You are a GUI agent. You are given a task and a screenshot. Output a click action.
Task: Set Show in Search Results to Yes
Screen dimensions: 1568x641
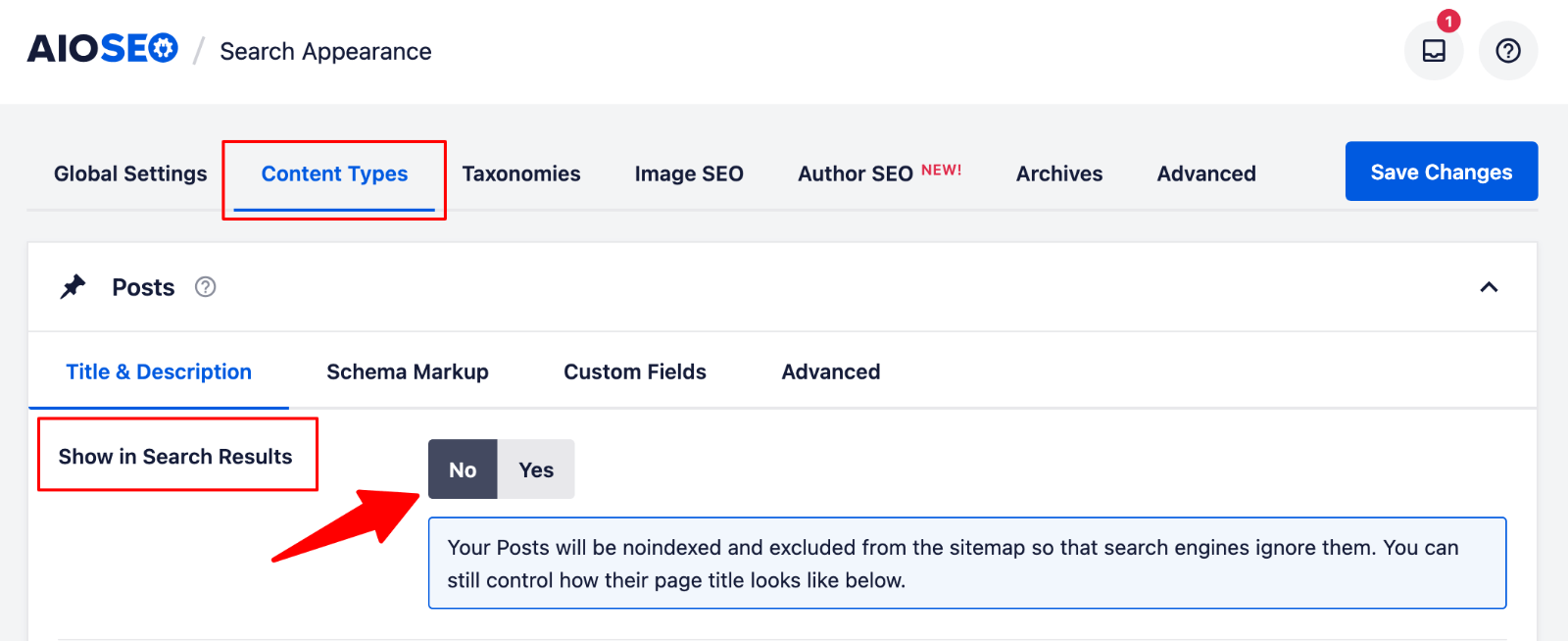(x=535, y=469)
